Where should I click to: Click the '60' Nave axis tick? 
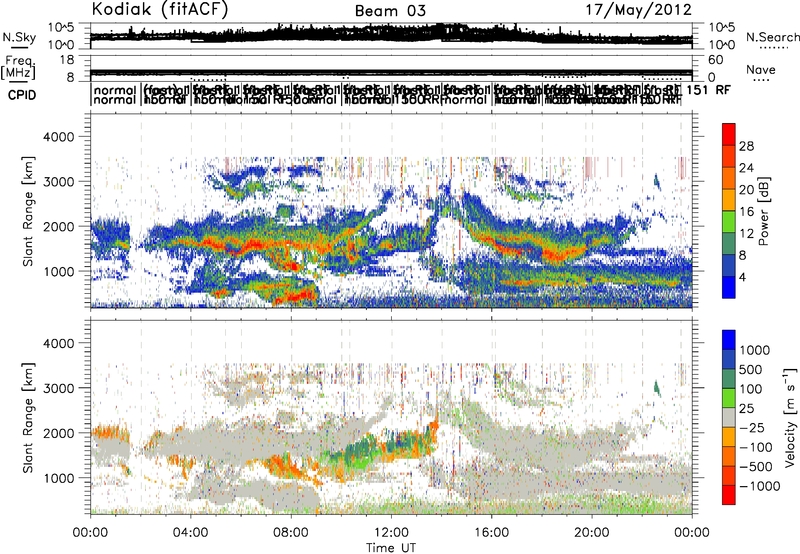(x=716, y=60)
